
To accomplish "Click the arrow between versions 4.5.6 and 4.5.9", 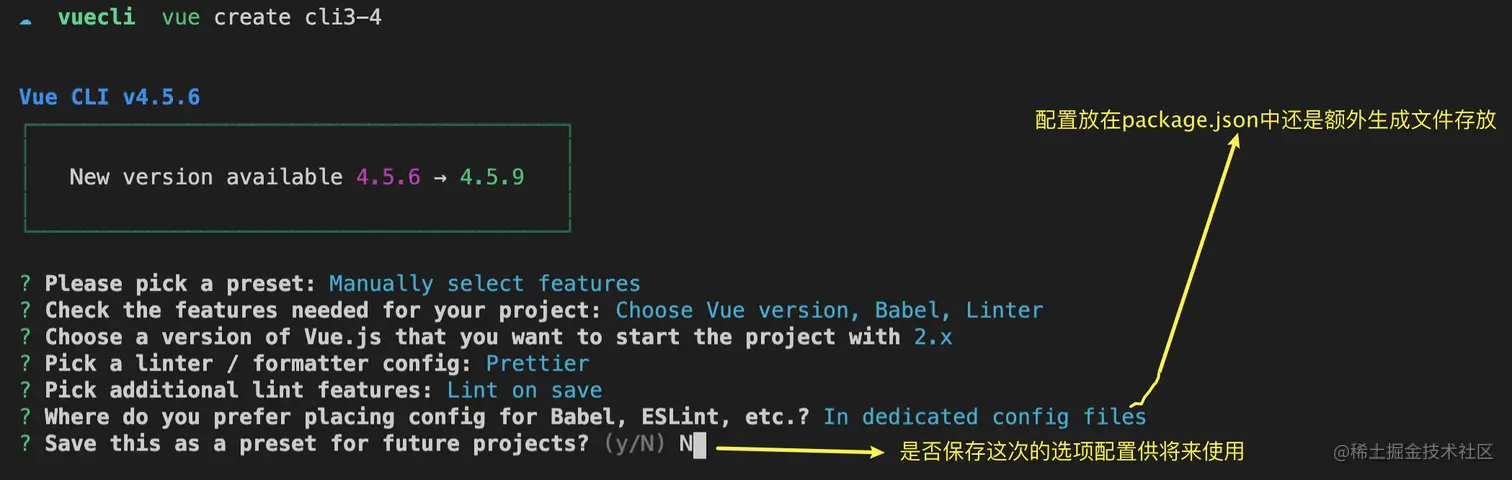I will (441, 178).
